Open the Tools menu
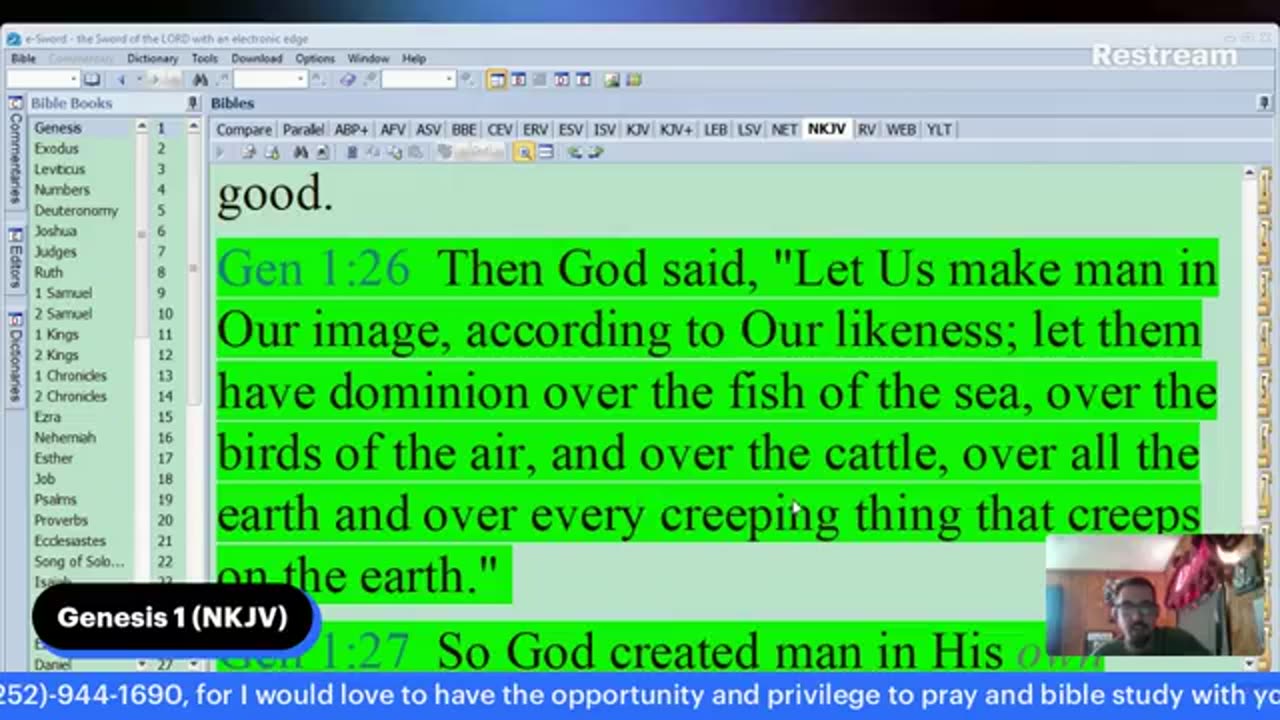The height and width of the screenshot is (720, 1280). point(204,59)
